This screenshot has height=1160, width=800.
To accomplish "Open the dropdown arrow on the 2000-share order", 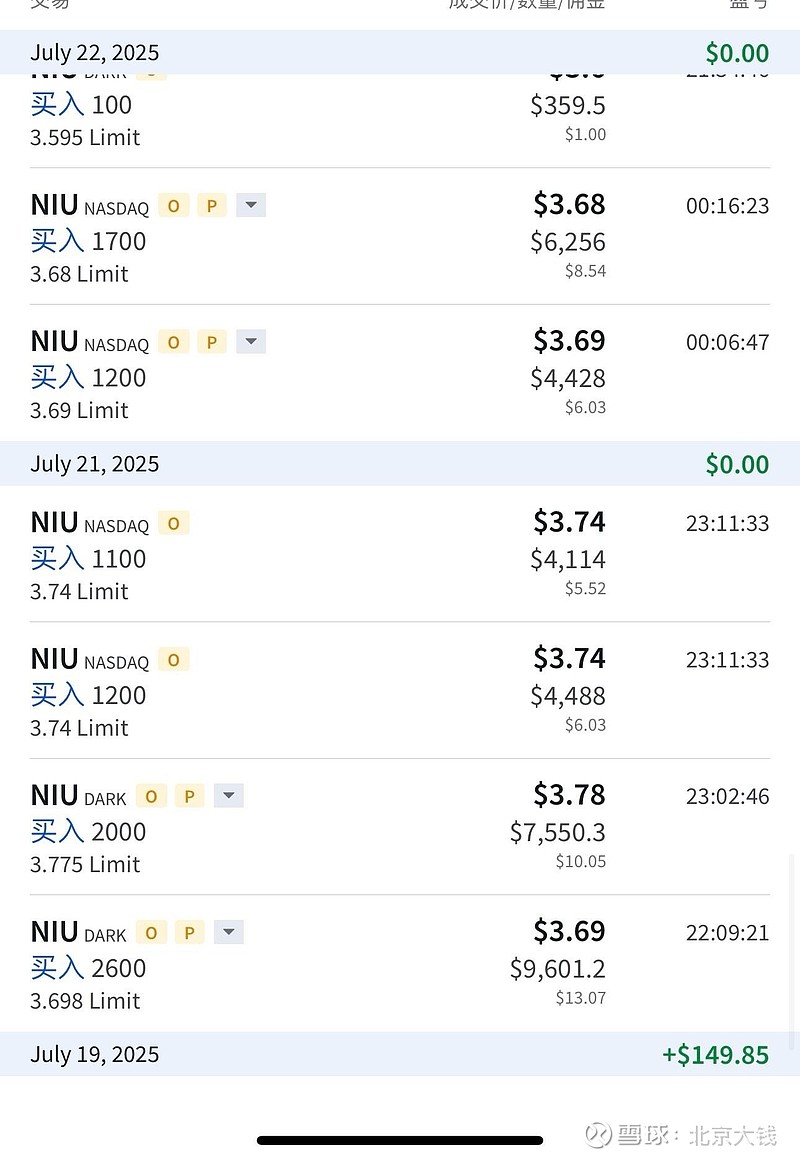I will click(229, 796).
